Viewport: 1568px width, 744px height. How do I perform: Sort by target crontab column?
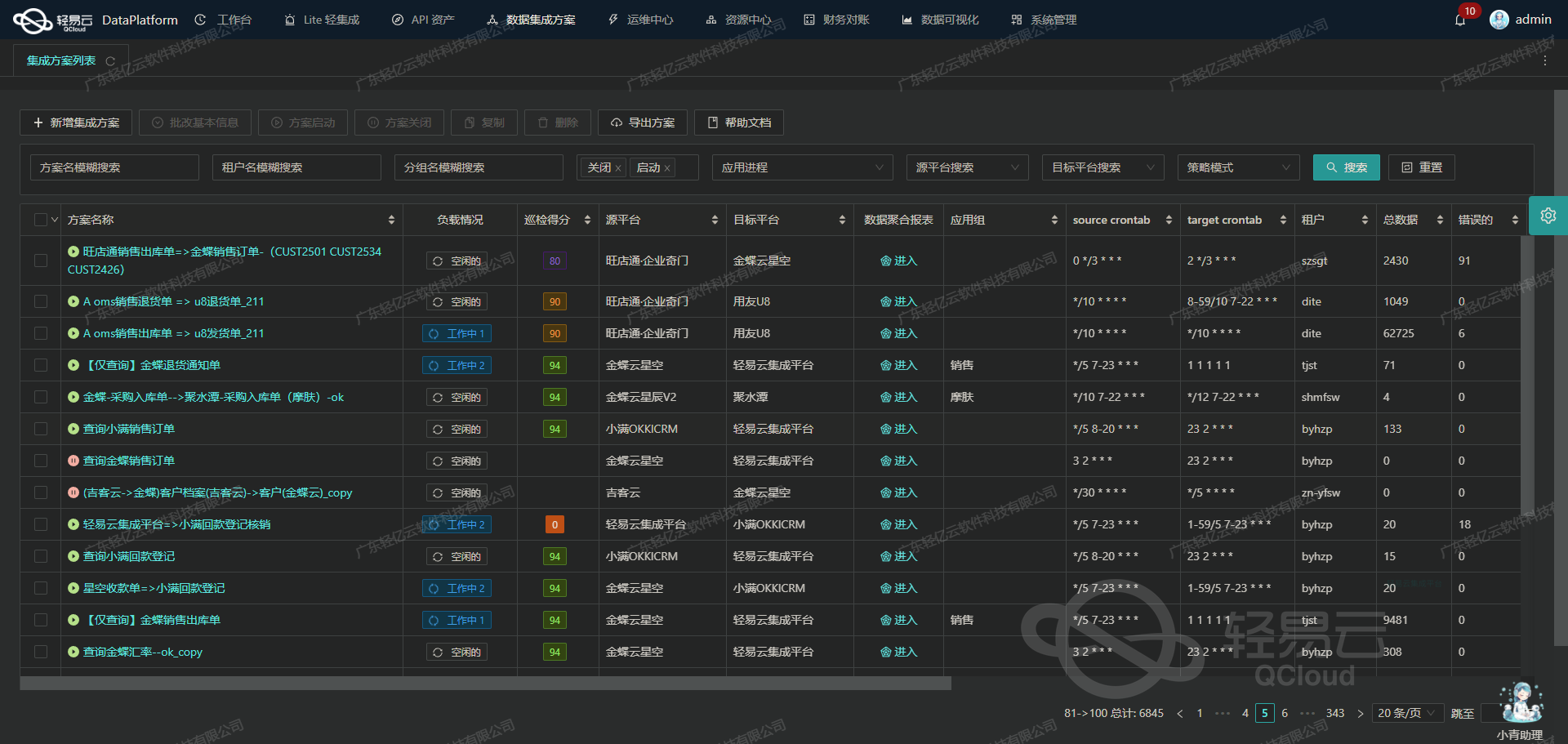(x=1283, y=220)
